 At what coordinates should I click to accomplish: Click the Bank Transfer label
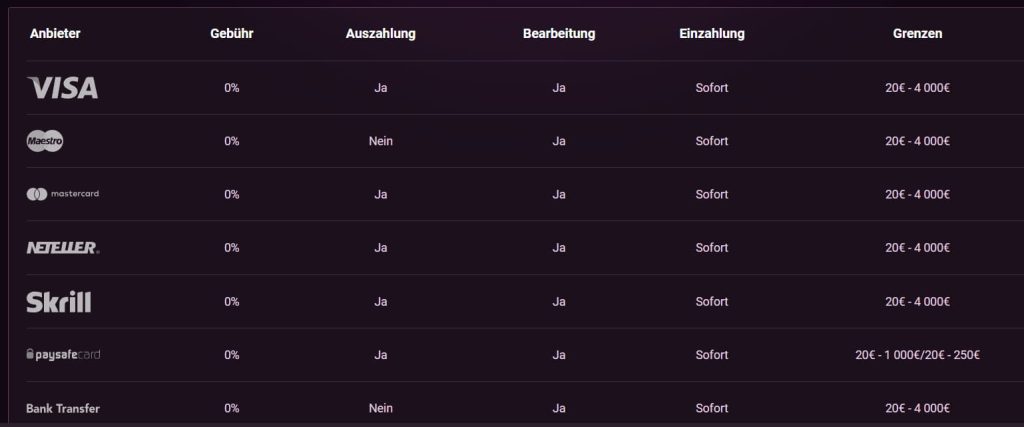click(x=63, y=408)
